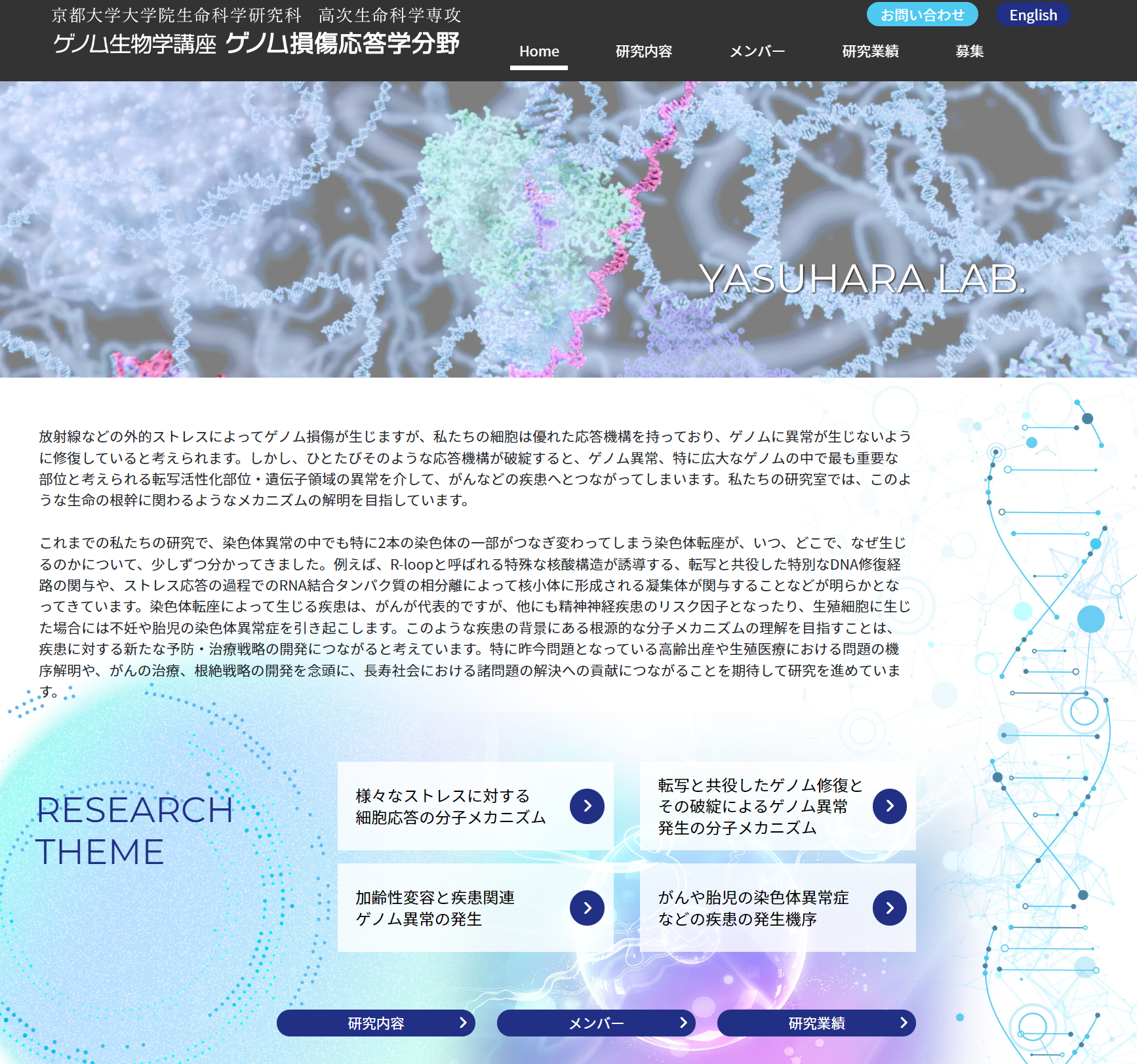This screenshot has height=1064, width=1137.
Task: Open メンバー in the top navigation
Action: [757, 52]
